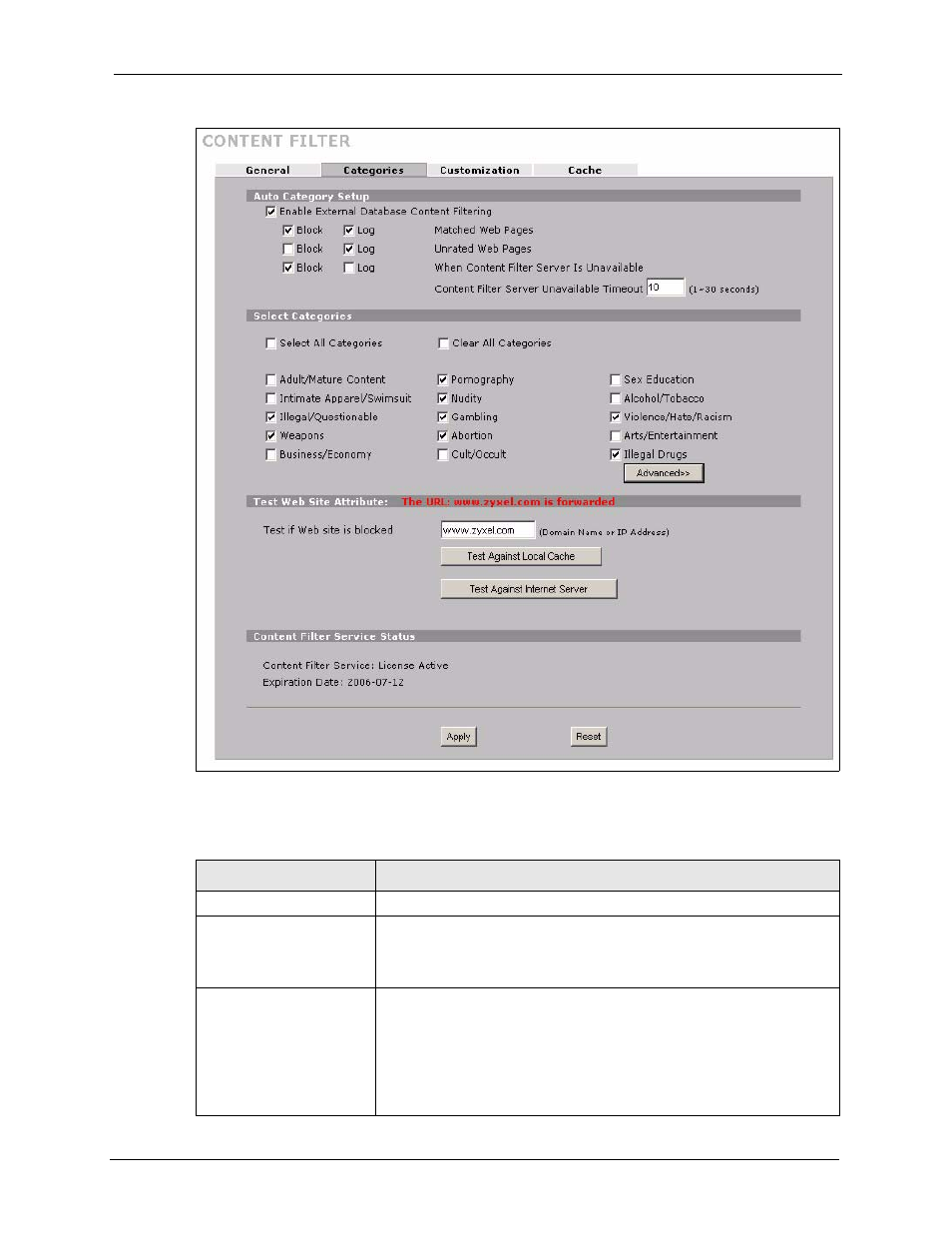
Task: Edit the server unavailable timeout field
Action: [x=666, y=288]
